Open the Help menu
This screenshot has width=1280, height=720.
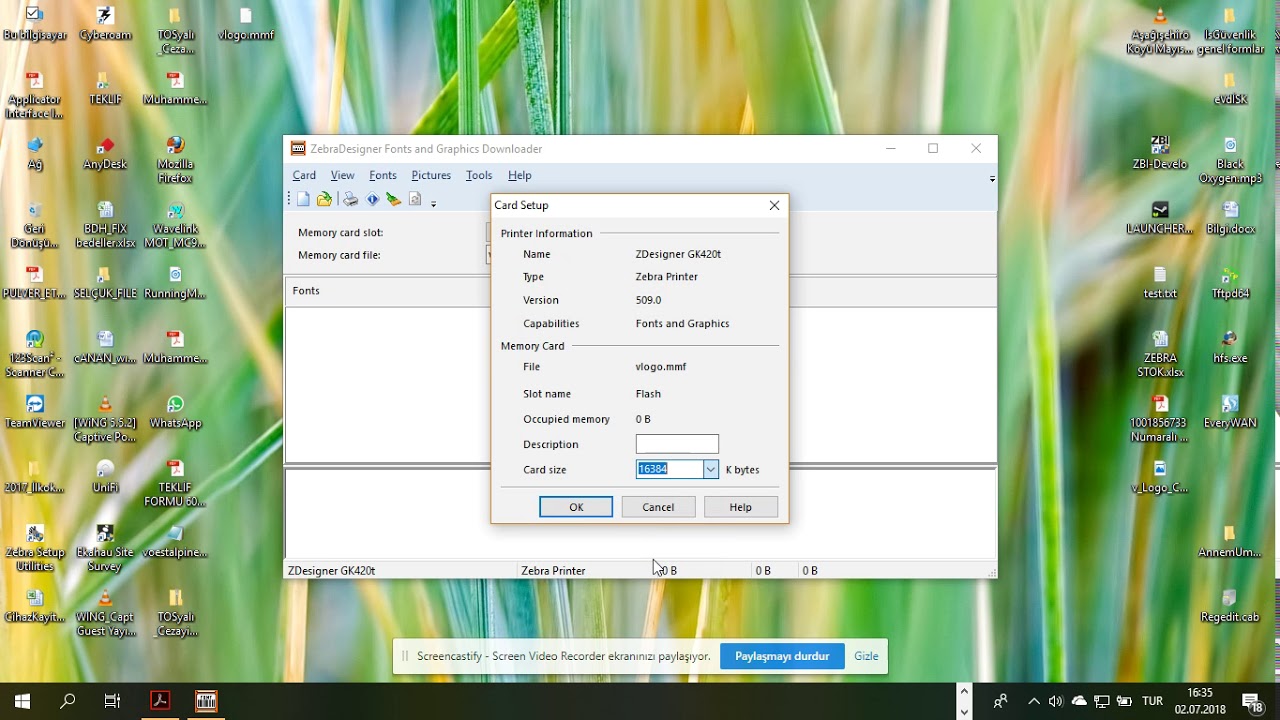coord(519,175)
